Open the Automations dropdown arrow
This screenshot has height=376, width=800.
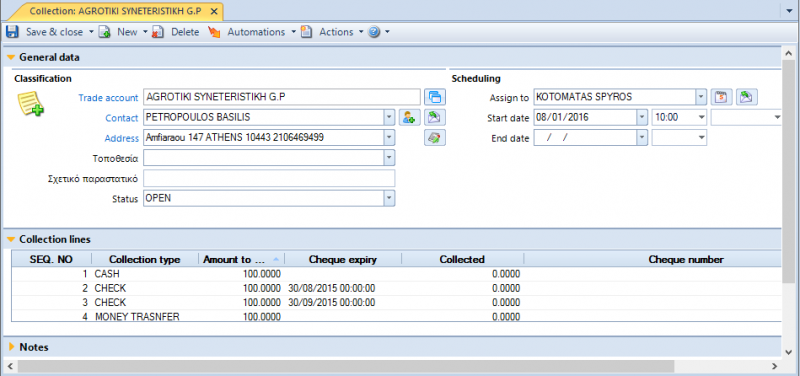293,32
